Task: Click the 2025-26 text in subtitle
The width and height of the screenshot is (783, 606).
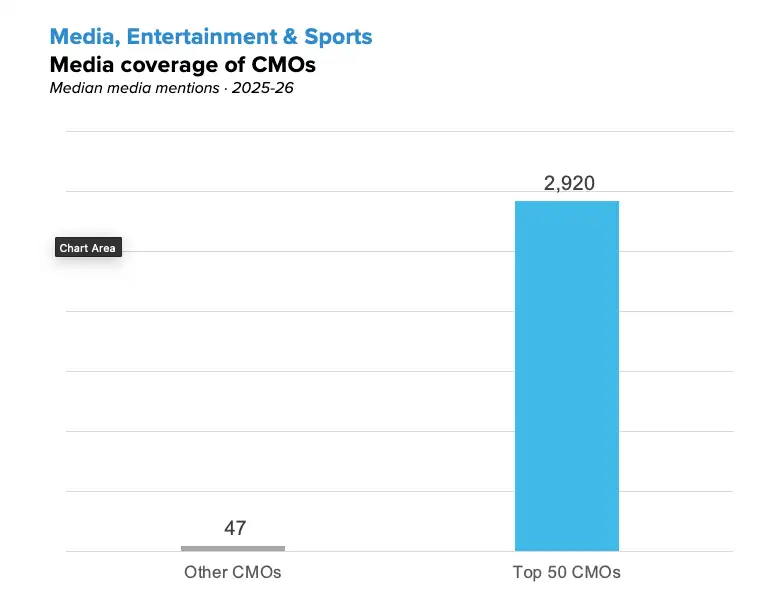Action: [263, 88]
